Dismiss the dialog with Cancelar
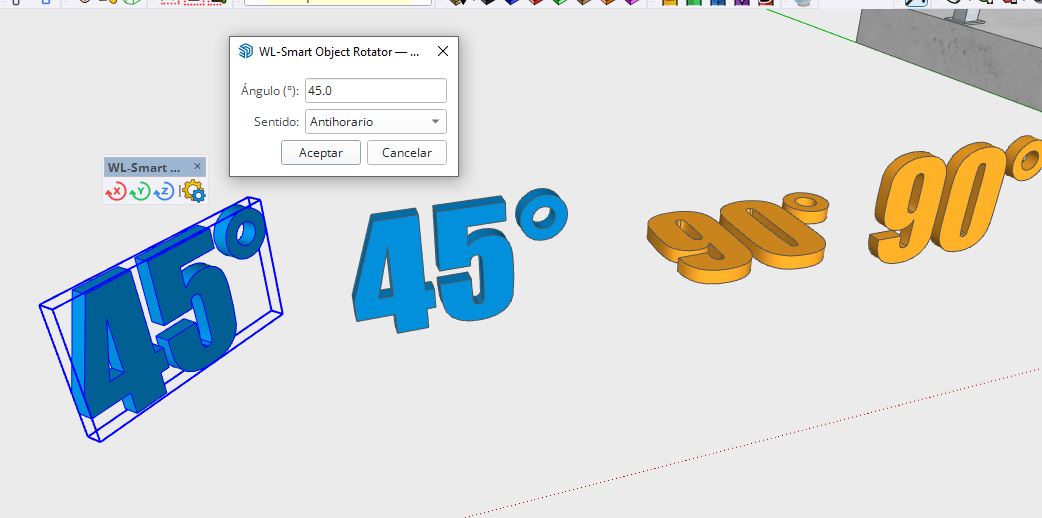Screen dimensions: 1042x518 point(407,152)
